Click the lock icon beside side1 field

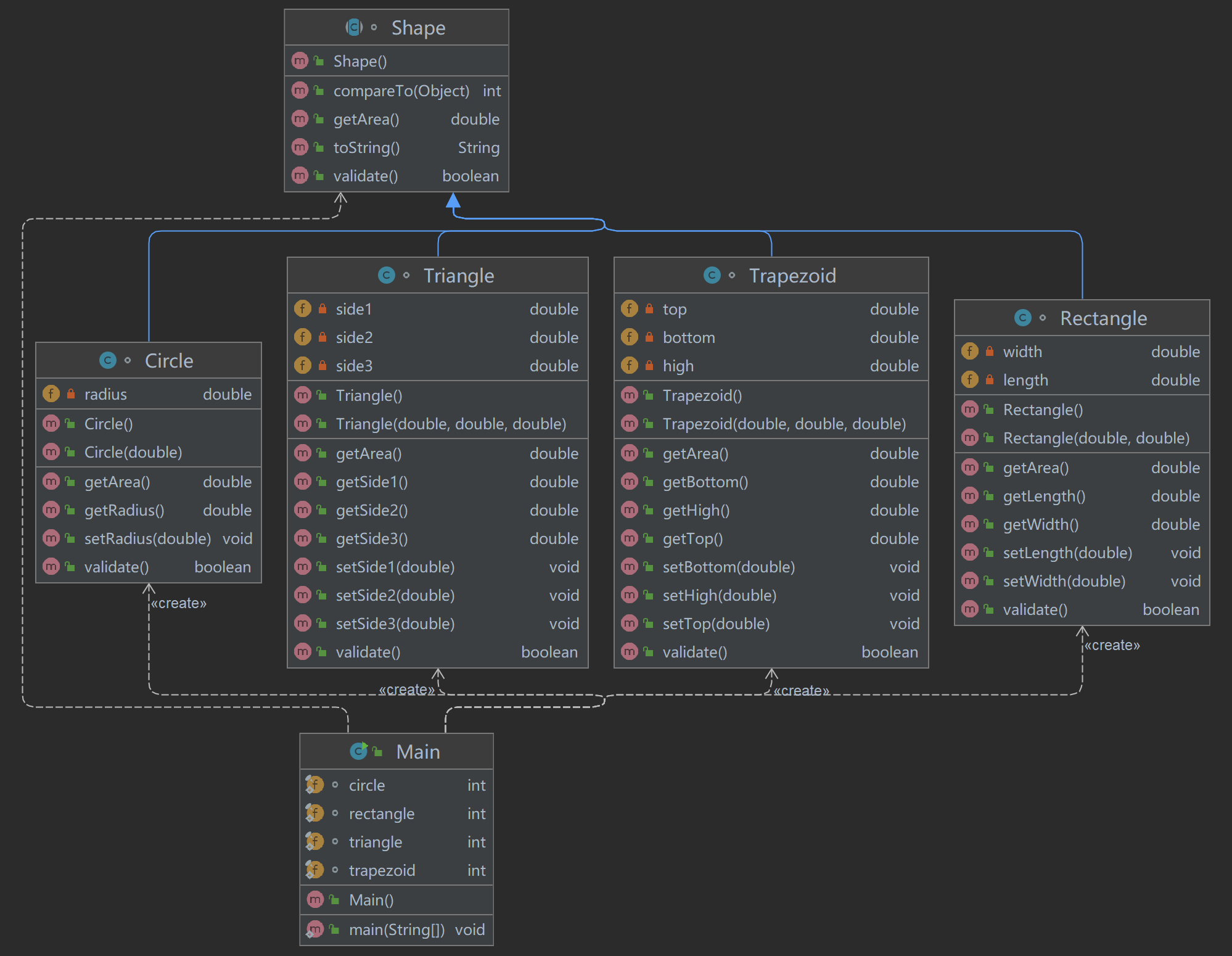pos(322,308)
